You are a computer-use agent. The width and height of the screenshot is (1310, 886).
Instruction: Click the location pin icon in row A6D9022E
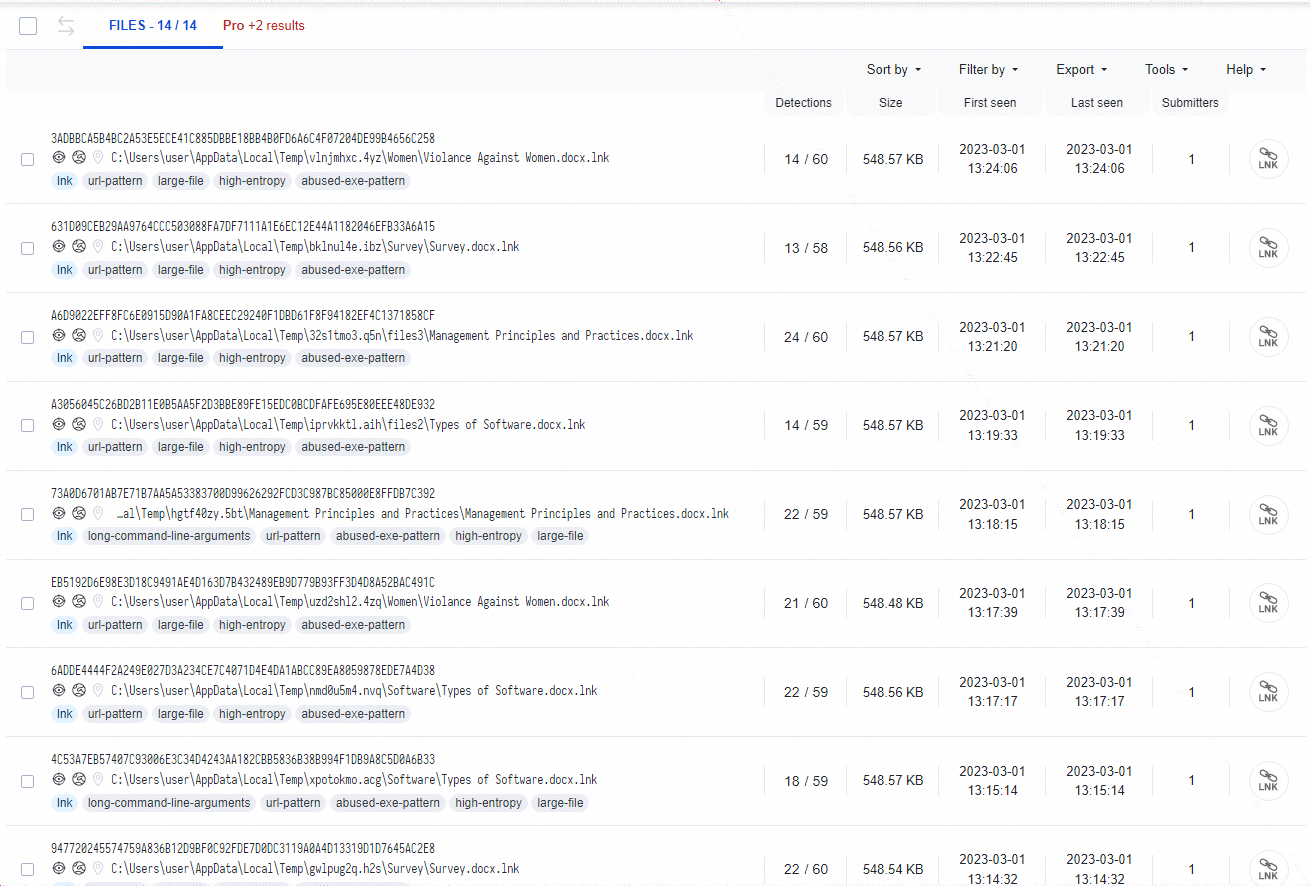pos(98,335)
